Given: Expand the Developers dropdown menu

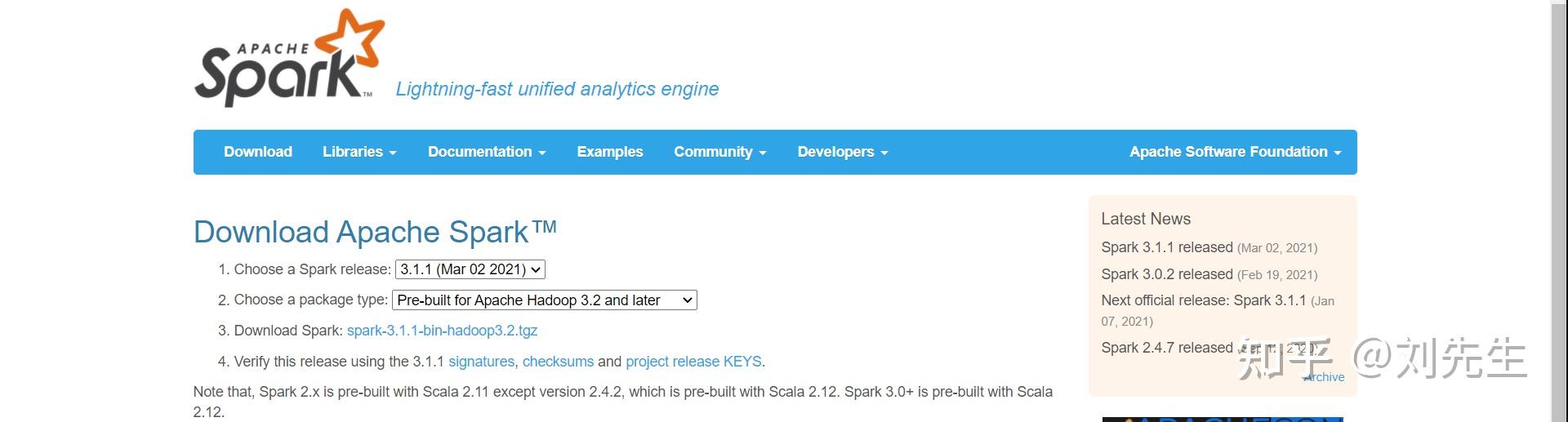Looking at the screenshot, I should click(x=842, y=152).
